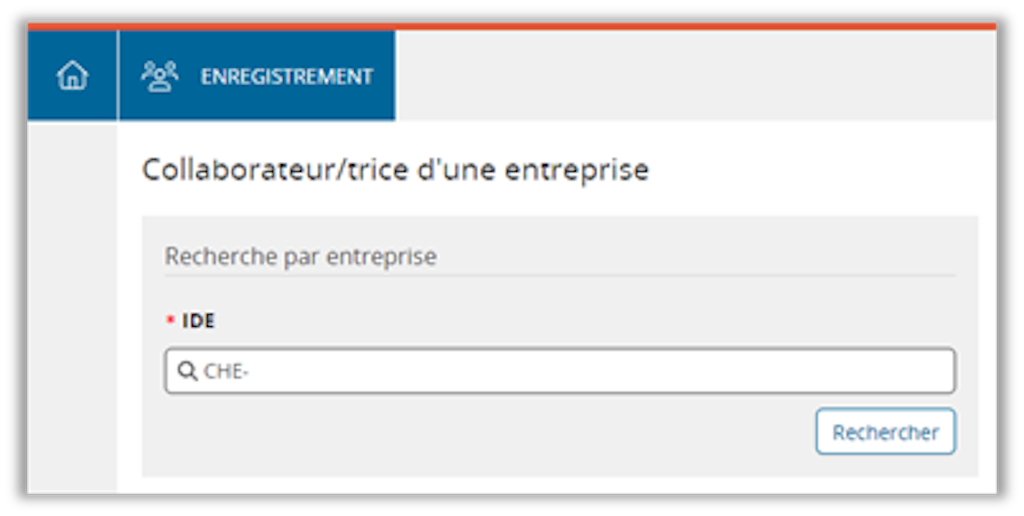Click the divider under Recherche par entreprise

click(x=560, y=276)
